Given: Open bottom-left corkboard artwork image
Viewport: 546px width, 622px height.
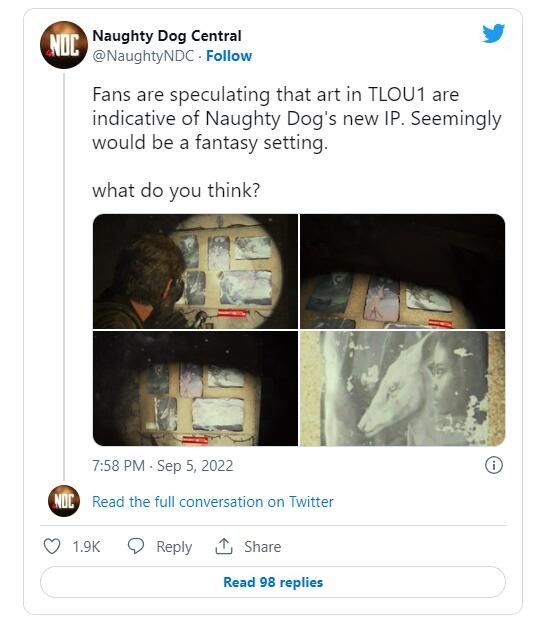Looking at the screenshot, I should pyautogui.click(x=195, y=389).
